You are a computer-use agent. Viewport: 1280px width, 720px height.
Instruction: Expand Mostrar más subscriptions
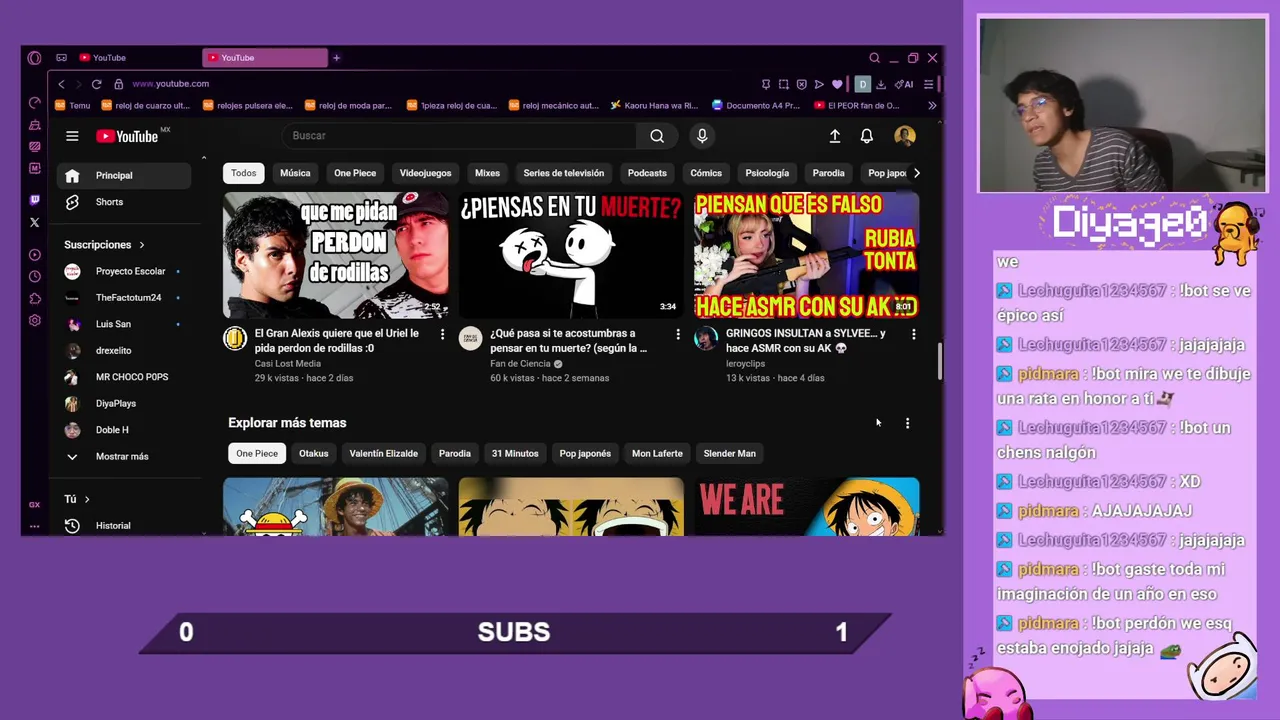point(121,456)
